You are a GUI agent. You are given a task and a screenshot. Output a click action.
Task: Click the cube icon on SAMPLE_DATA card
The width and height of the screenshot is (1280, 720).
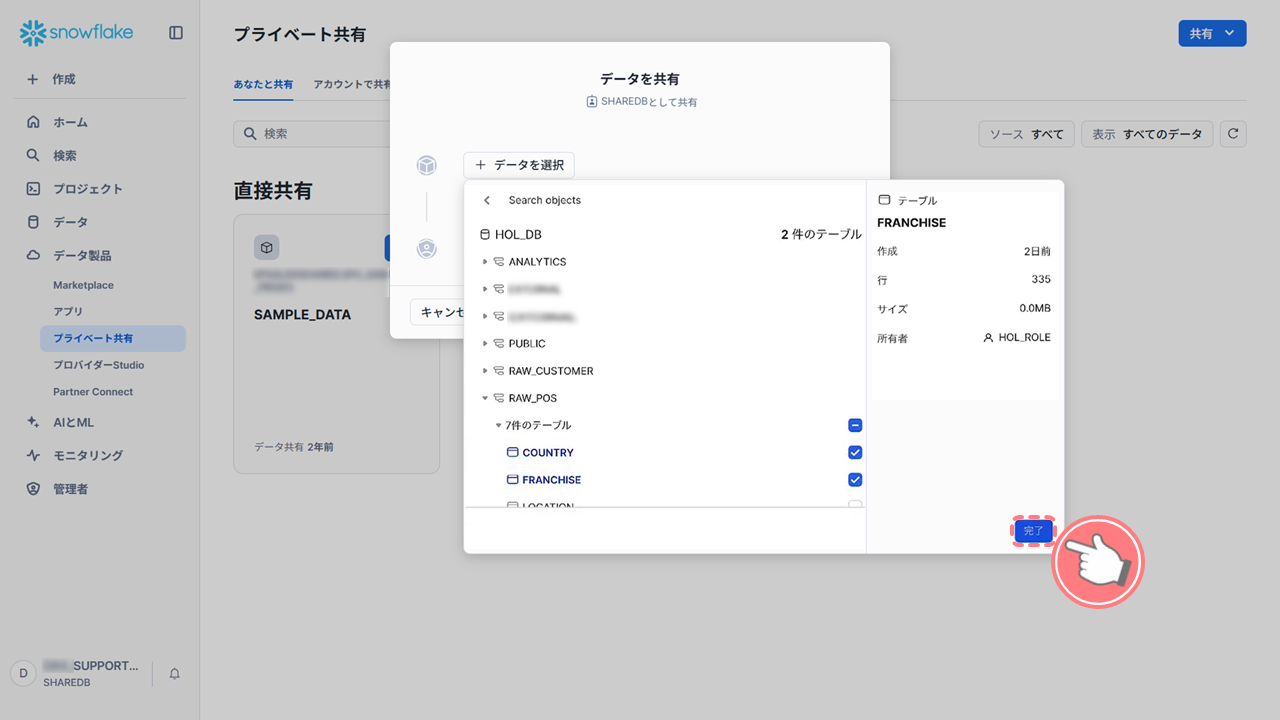[266, 247]
